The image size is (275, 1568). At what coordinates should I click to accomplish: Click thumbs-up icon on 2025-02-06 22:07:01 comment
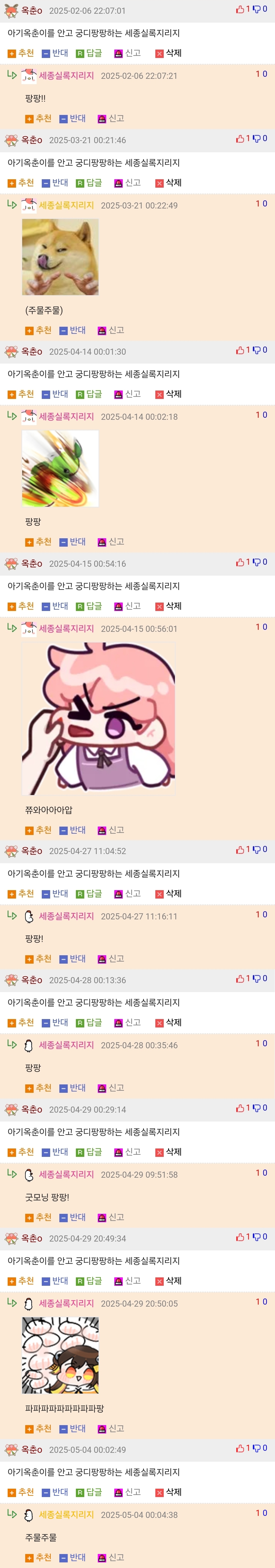click(240, 10)
